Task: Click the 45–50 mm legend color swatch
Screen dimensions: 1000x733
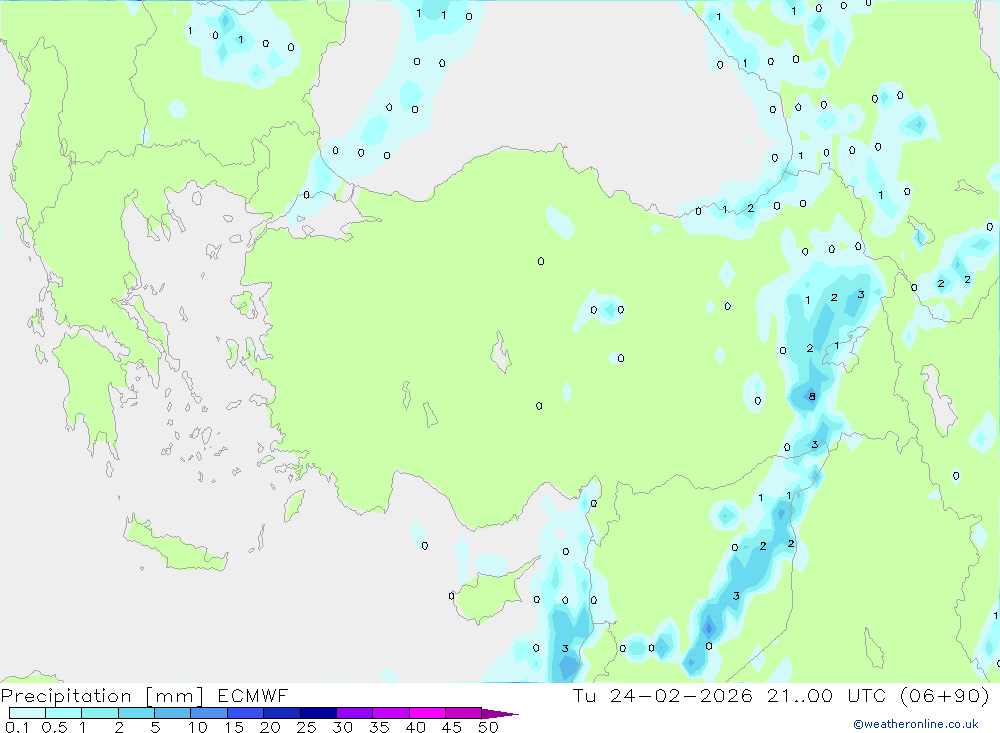Action: (463, 713)
